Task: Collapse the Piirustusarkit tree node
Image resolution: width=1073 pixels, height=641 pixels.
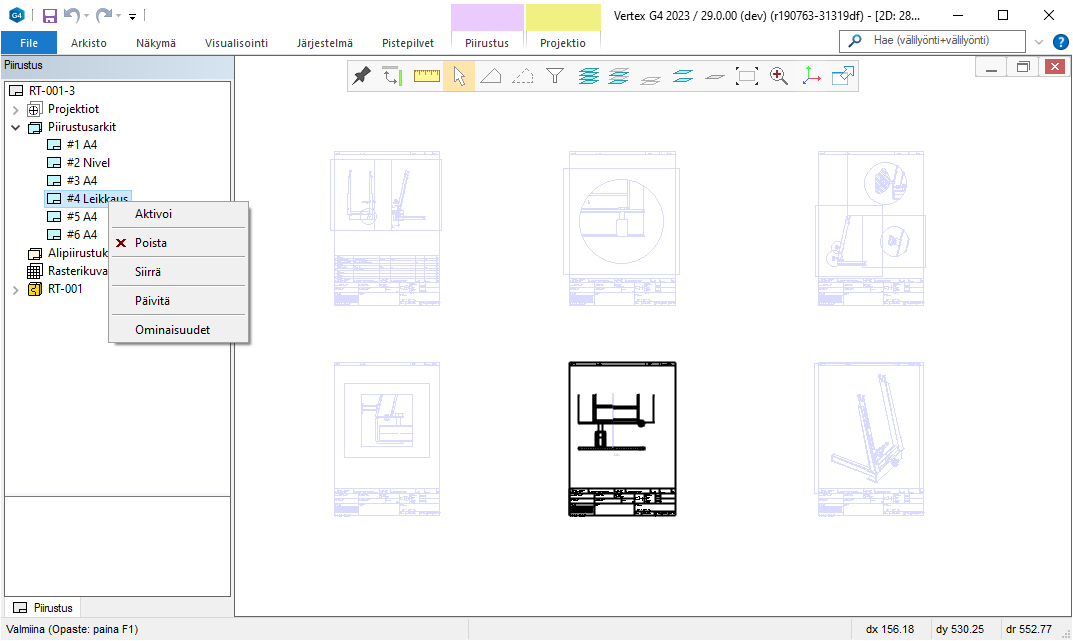Action: pos(15,127)
